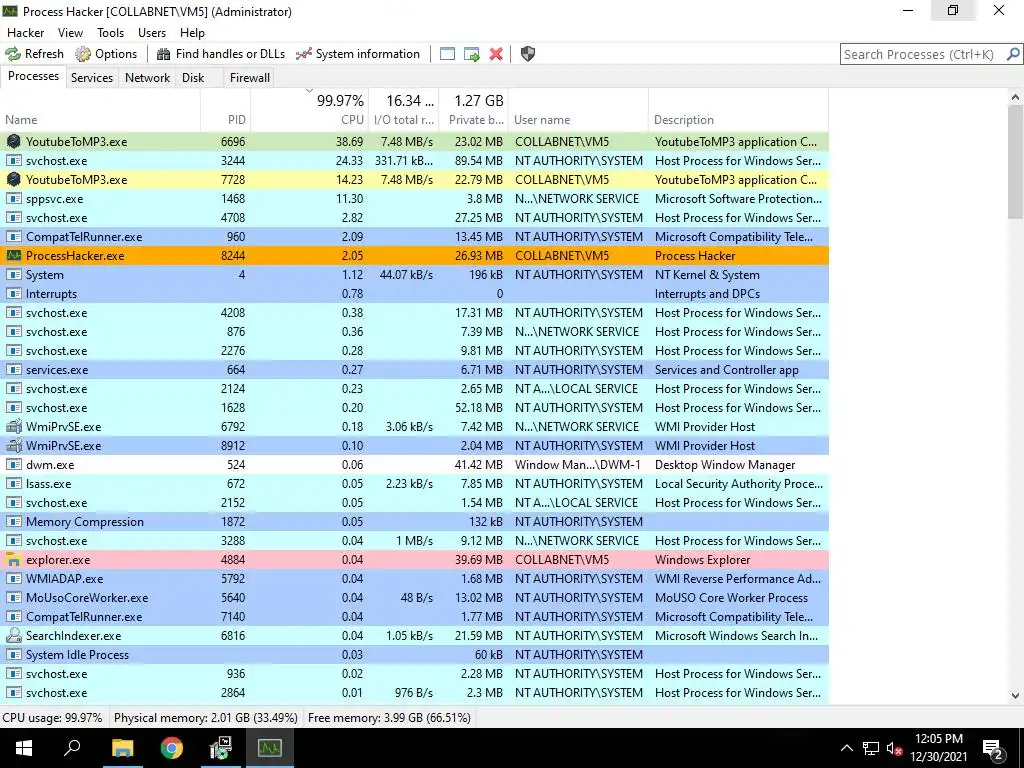Viewport: 1024px width, 768px height.
Task: Open the Help menu
Action: pyautogui.click(x=192, y=33)
